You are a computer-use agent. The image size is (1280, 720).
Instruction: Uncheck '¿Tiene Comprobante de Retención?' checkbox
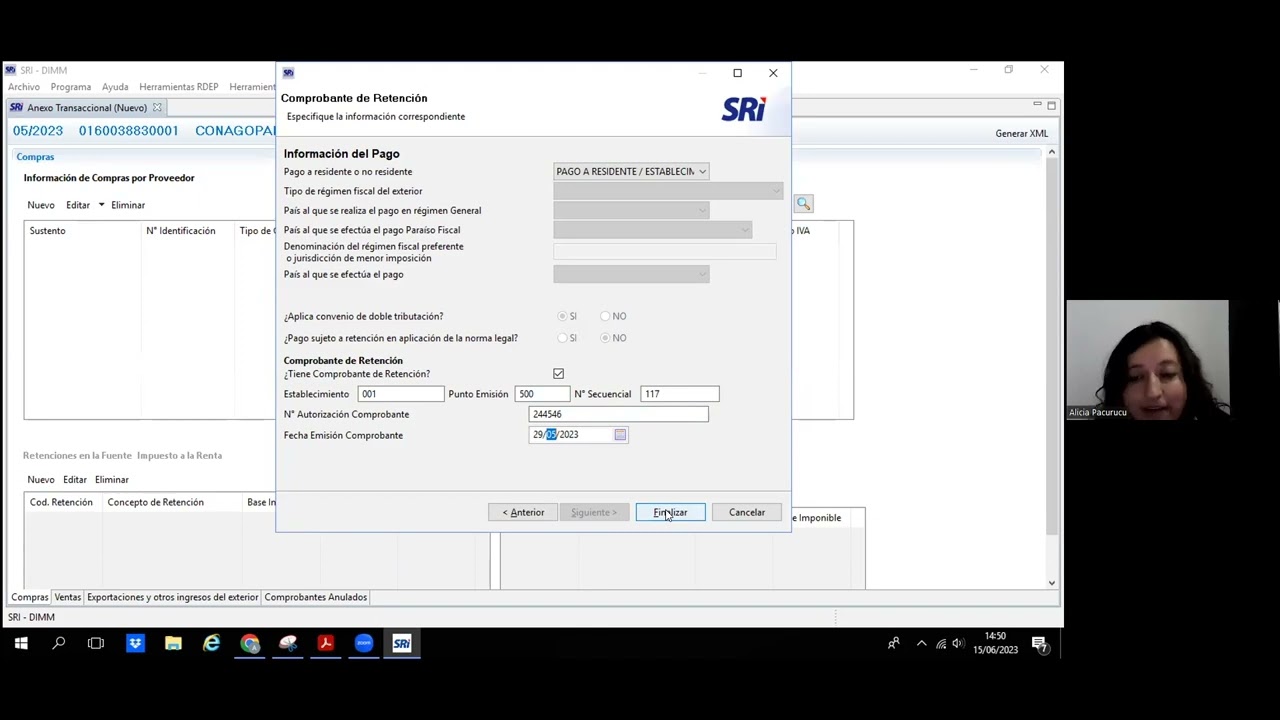(558, 374)
